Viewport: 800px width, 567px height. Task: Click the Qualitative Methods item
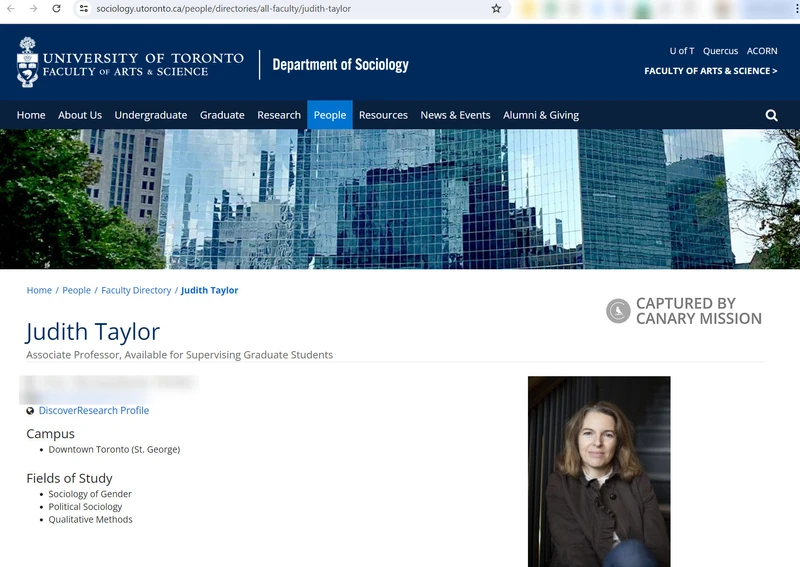tap(90, 520)
